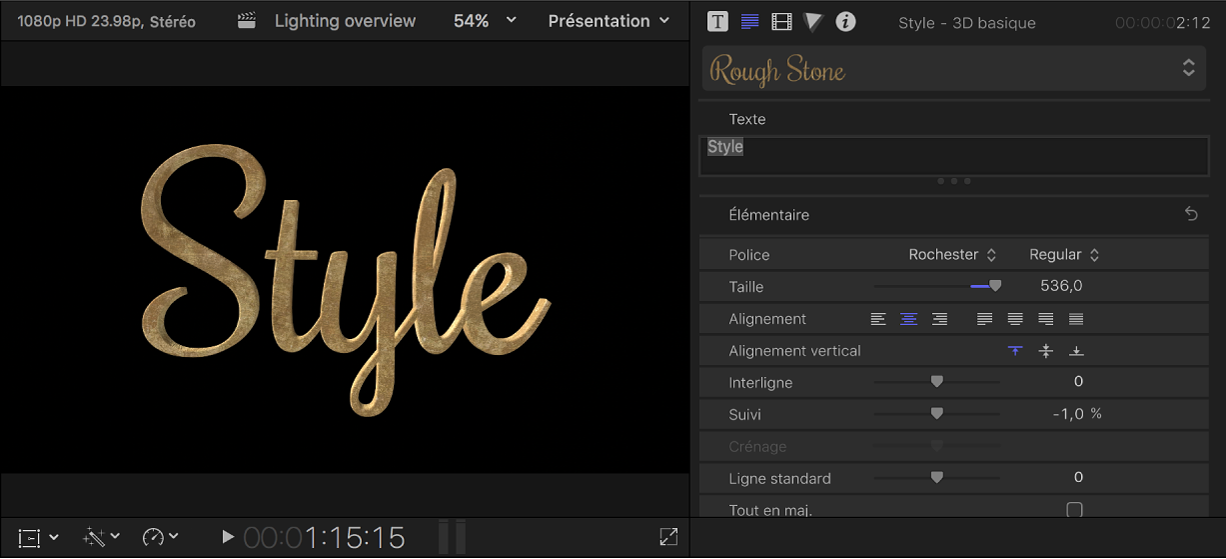Image resolution: width=1226 pixels, height=559 pixels.
Task: Set vertical alignment to bottom
Action: tap(1076, 351)
